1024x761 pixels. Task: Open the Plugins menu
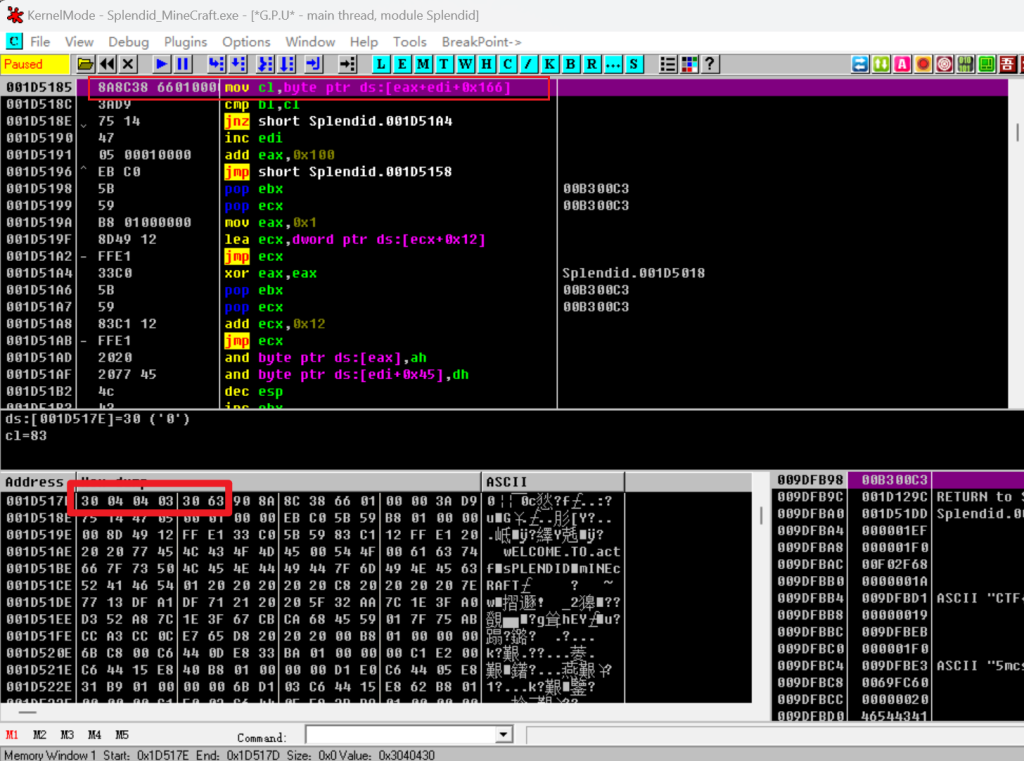[x=185, y=42]
